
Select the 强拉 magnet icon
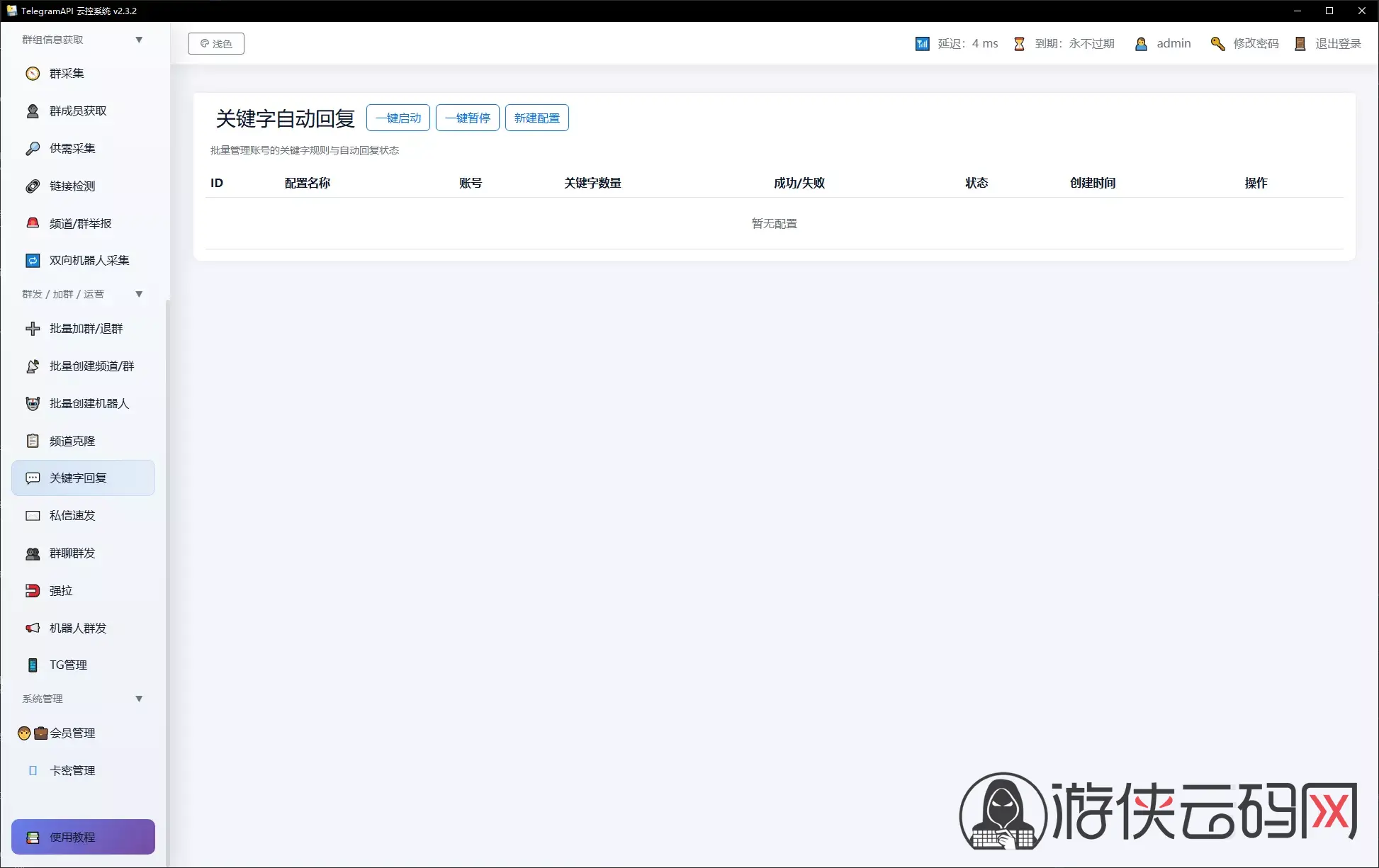[33, 591]
